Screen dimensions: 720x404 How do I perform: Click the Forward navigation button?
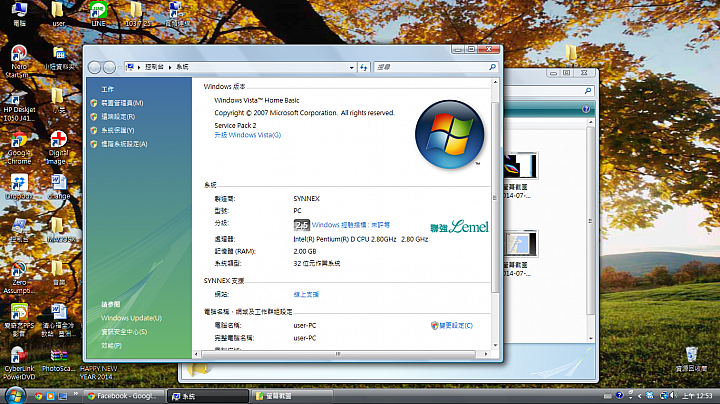click(109, 67)
